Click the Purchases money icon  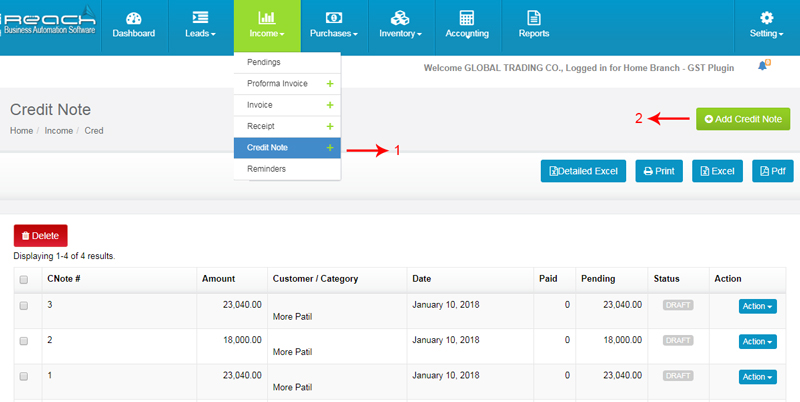coord(334,18)
